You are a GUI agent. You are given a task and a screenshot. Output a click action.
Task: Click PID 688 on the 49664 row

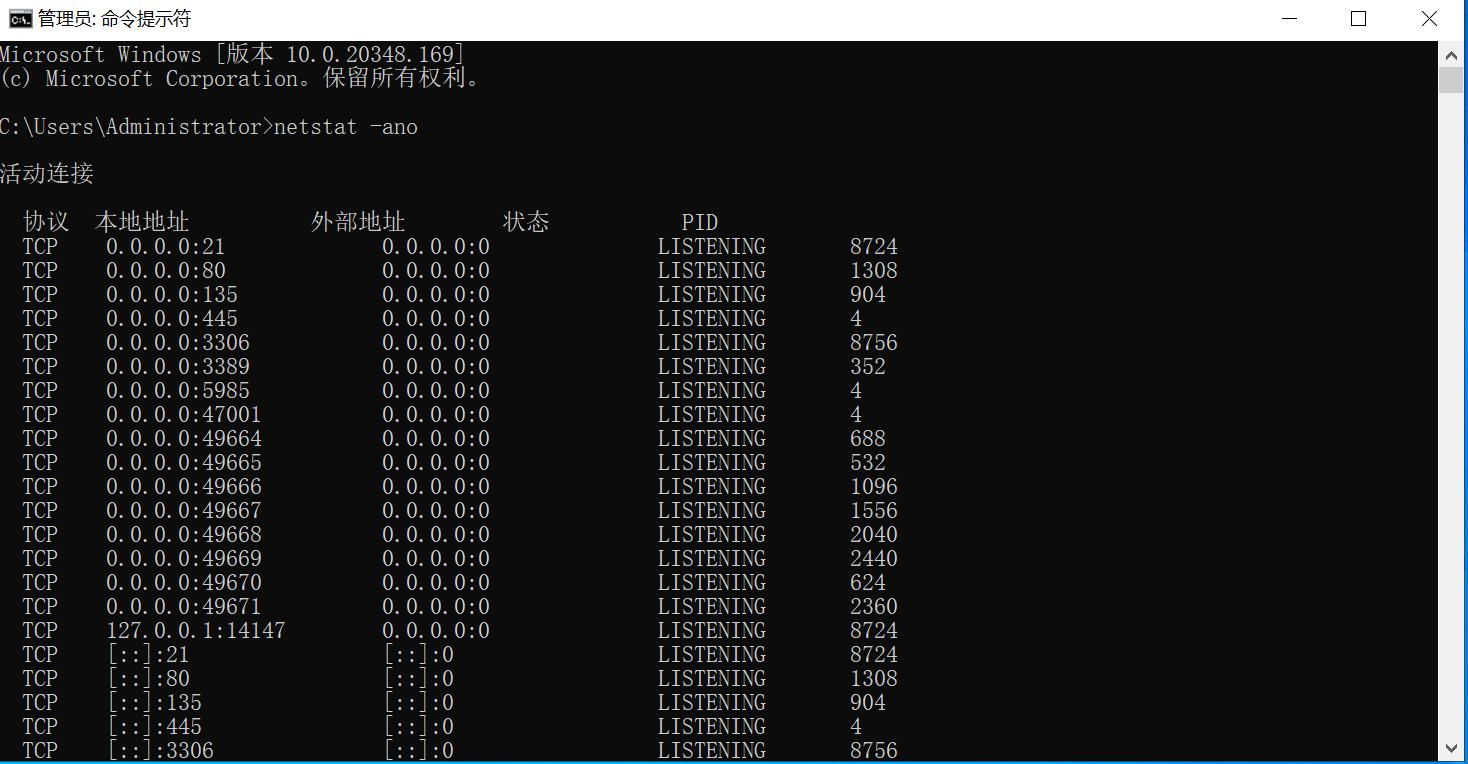click(x=868, y=438)
